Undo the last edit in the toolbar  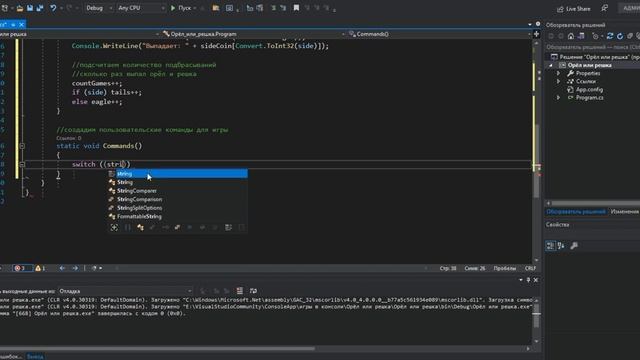53,8
